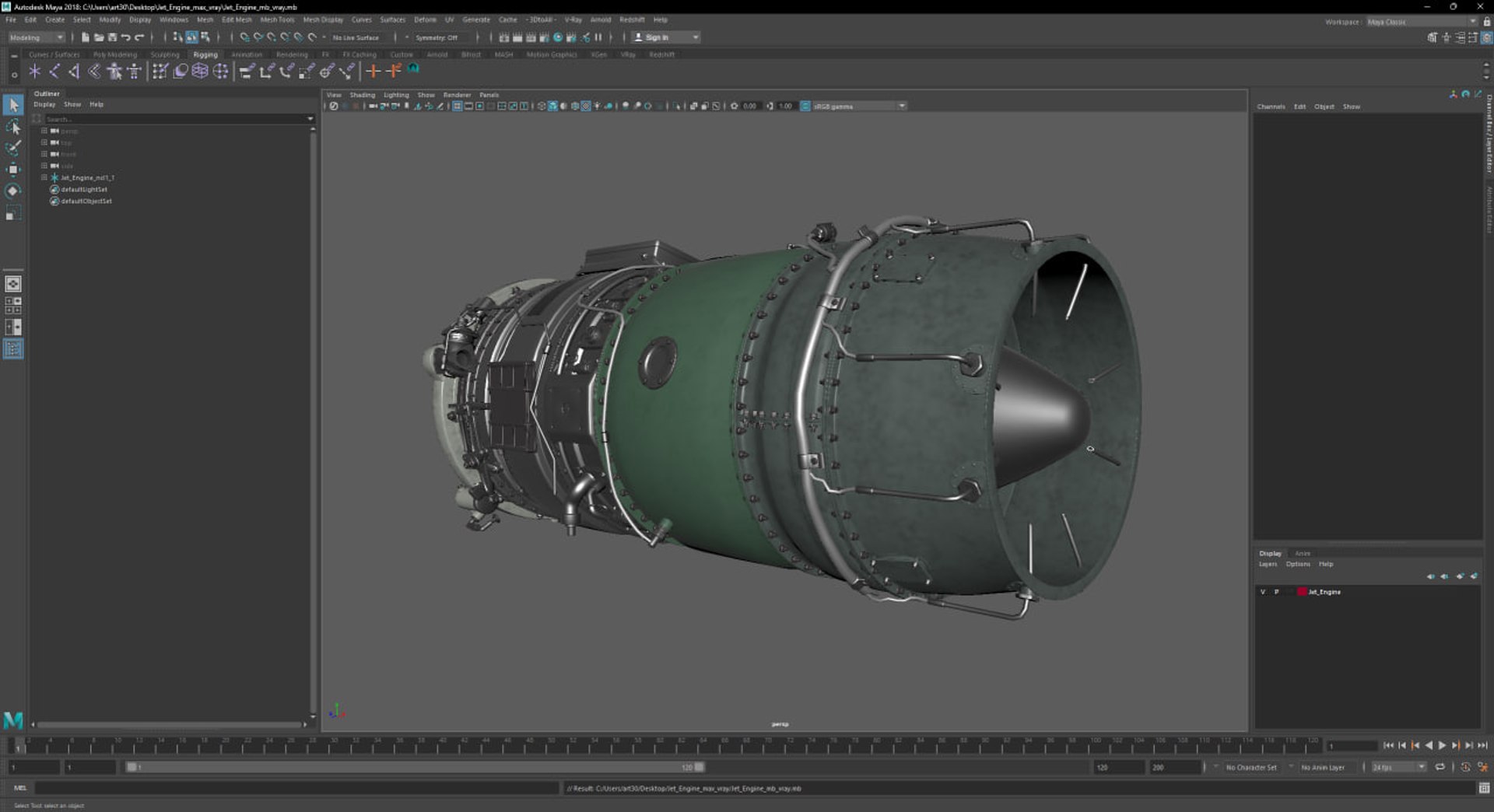Click the Redo arrow icon
Image resolution: width=1494 pixels, height=812 pixels.
tap(139, 37)
